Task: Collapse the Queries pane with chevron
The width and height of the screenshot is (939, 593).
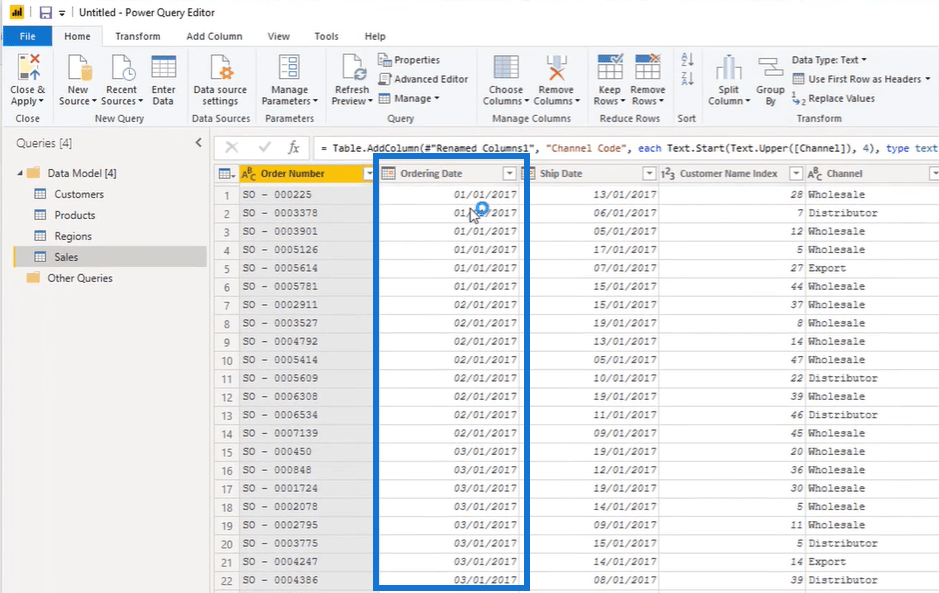Action: 198,143
